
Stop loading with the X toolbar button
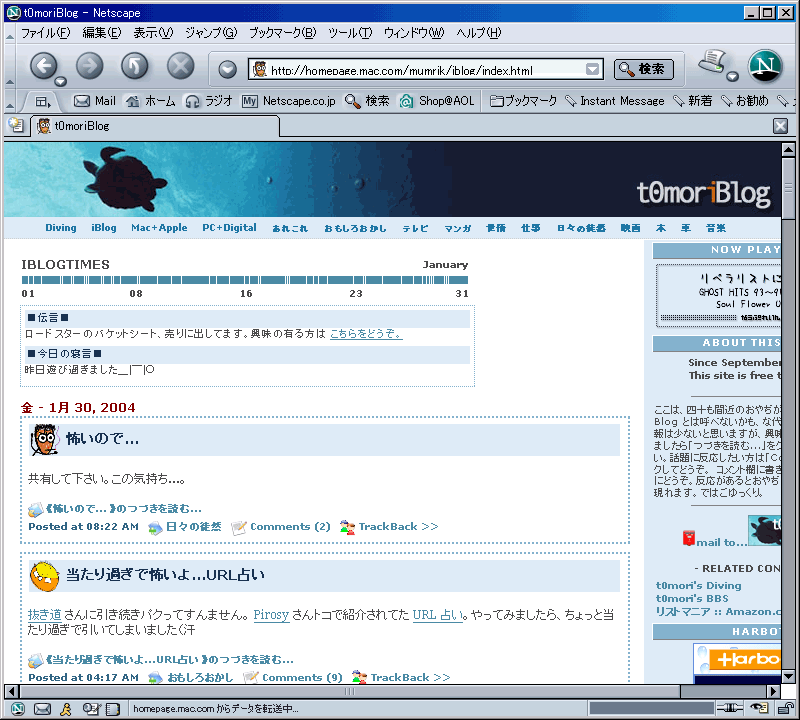[181, 66]
